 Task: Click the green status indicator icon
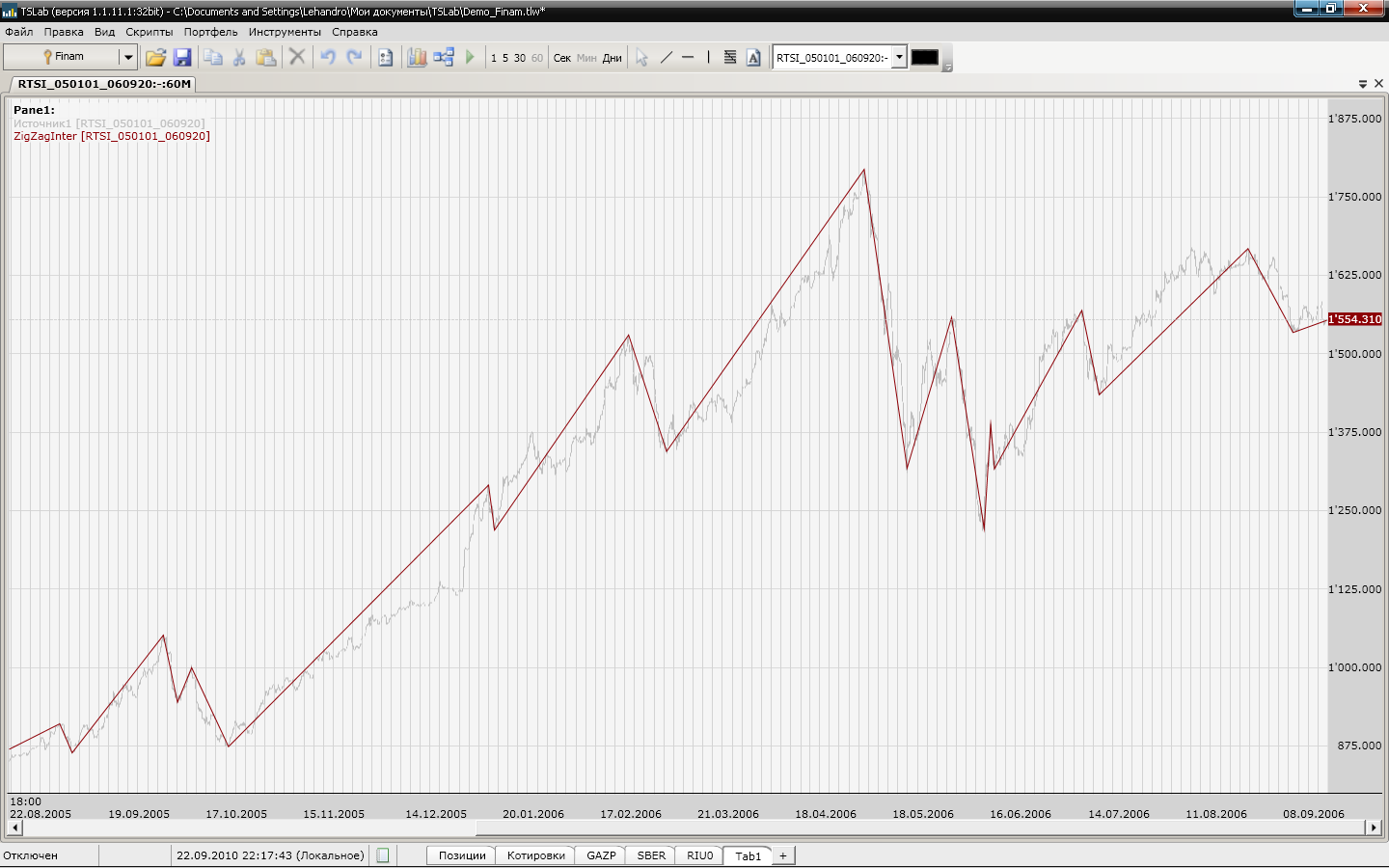[383, 855]
